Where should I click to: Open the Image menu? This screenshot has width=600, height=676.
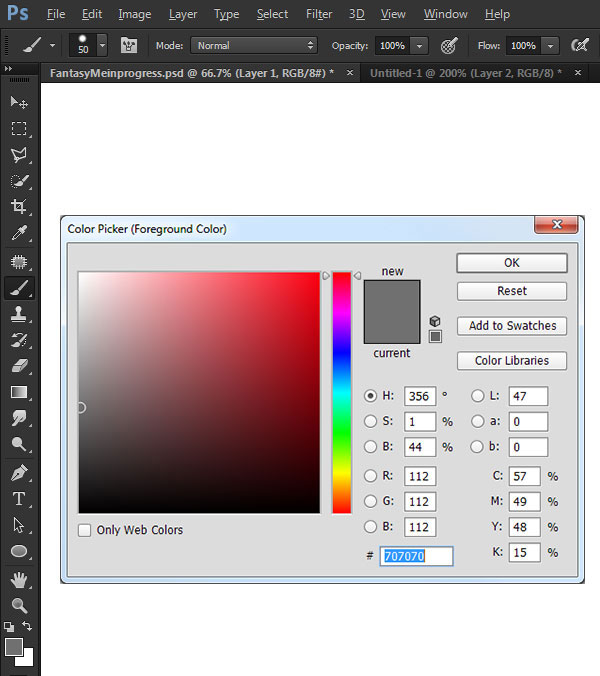click(x=134, y=14)
